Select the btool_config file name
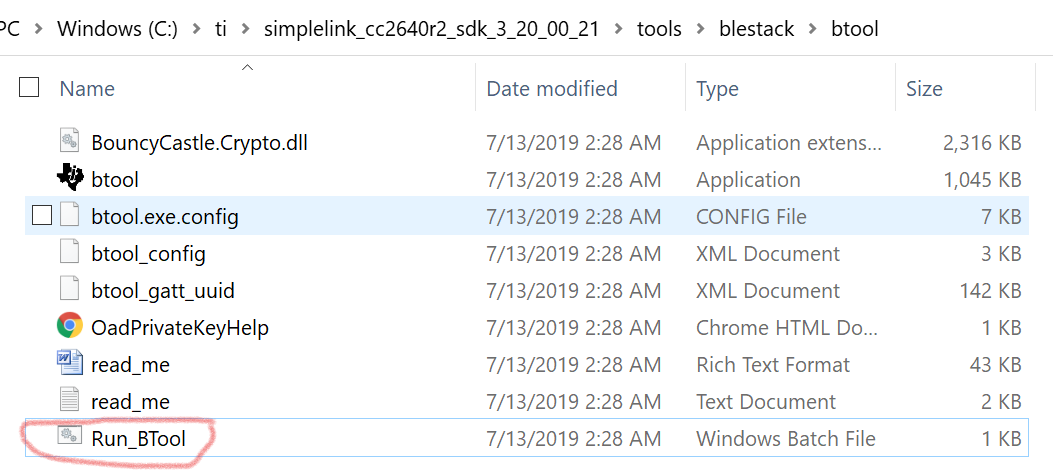Viewport: 1053px width, 474px height. (148, 253)
